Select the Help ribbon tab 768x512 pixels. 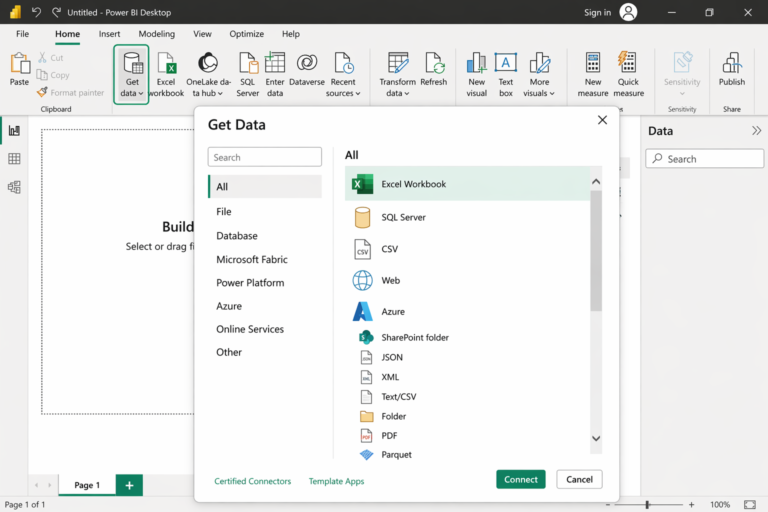(x=290, y=34)
